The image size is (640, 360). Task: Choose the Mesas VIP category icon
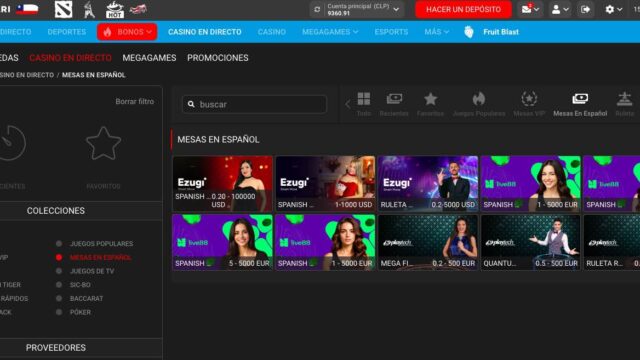[x=529, y=104]
